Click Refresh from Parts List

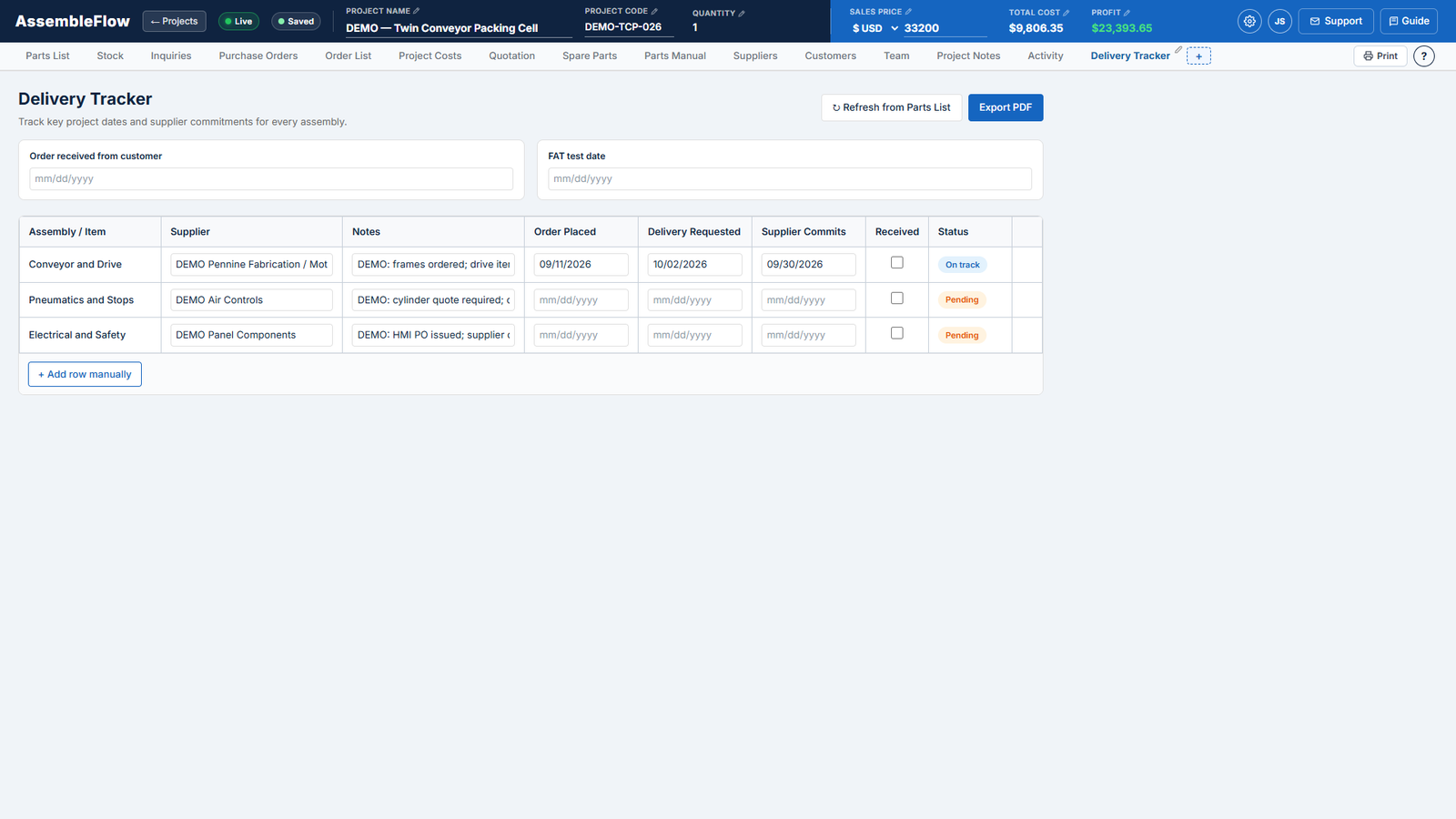coord(892,107)
